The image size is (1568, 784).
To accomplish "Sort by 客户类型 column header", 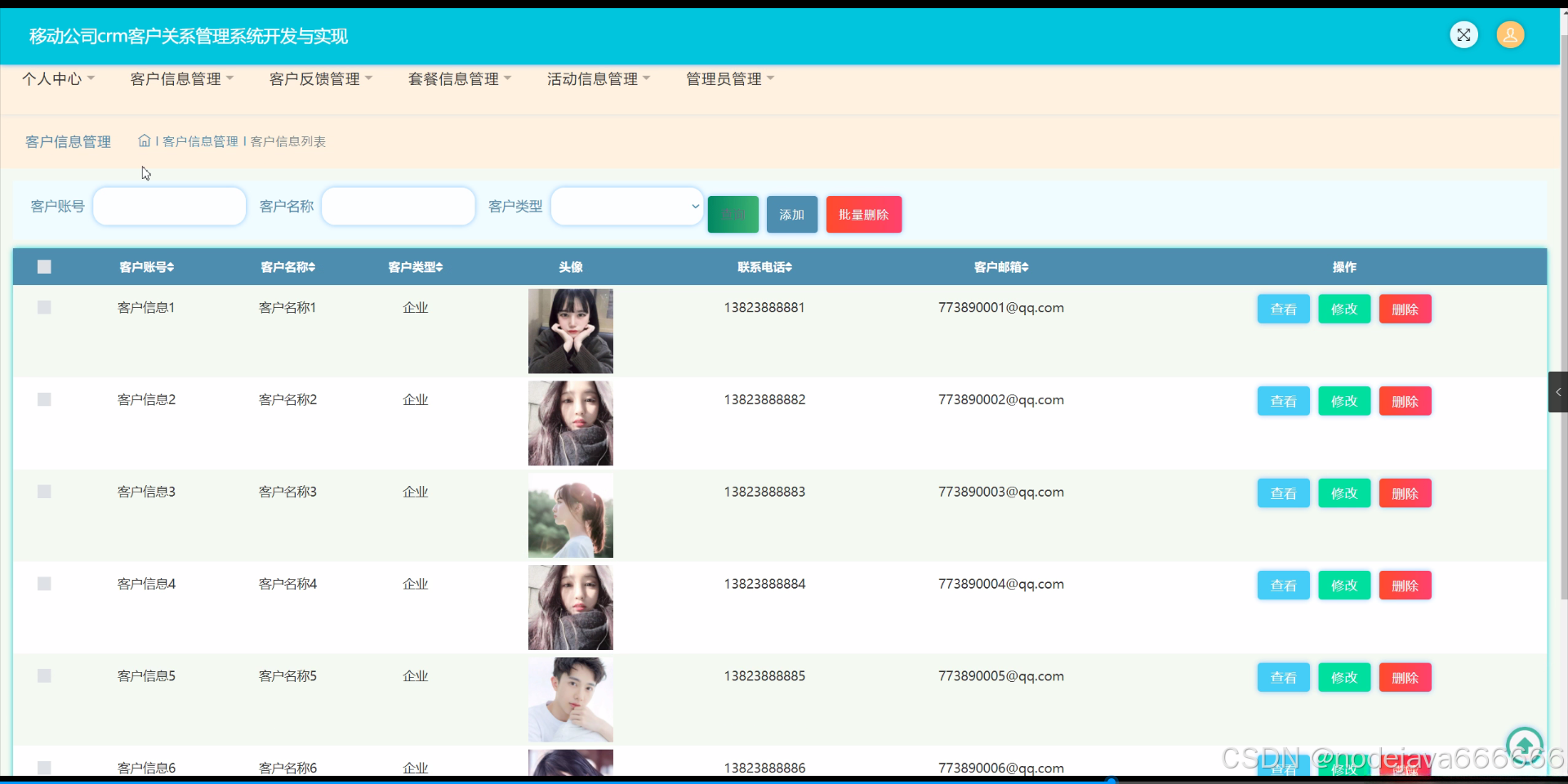I will 415,267.
